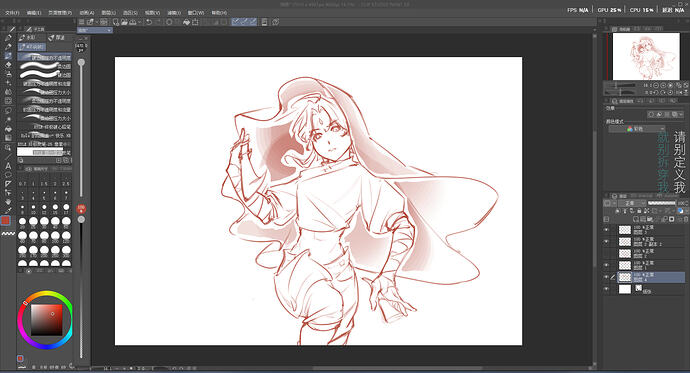The width and height of the screenshot is (690, 373).
Task: Click the canvas vertical scrollbar
Action: pyautogui.click(x=595, y=198)
